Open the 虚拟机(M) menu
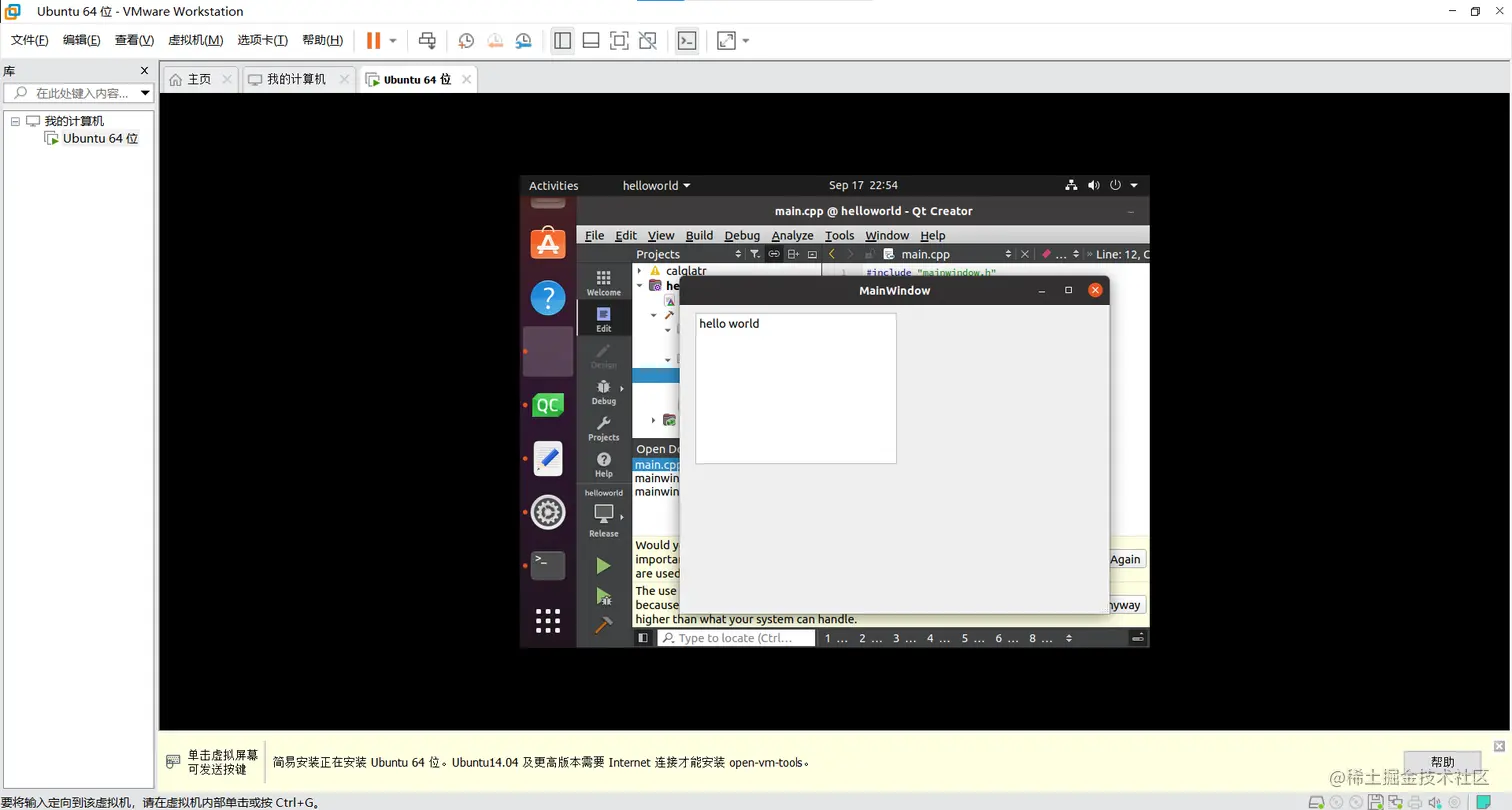The height and width of the screenshot is (810, 1512). pos(195,40)
